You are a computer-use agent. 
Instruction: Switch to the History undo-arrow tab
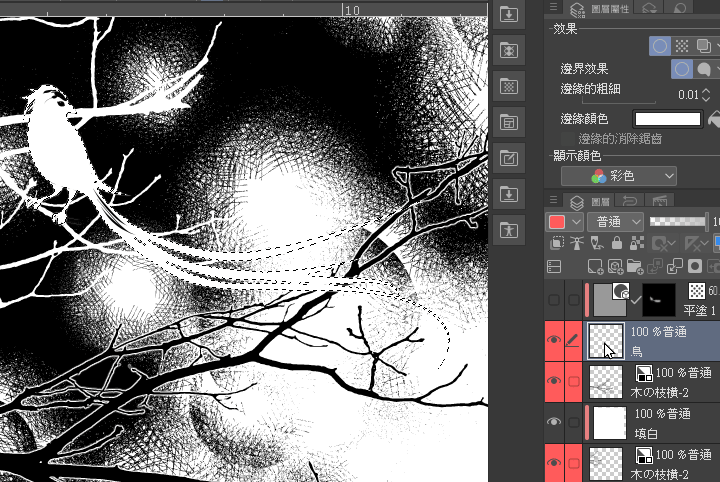pyautogui.click(x=630, y=201)
